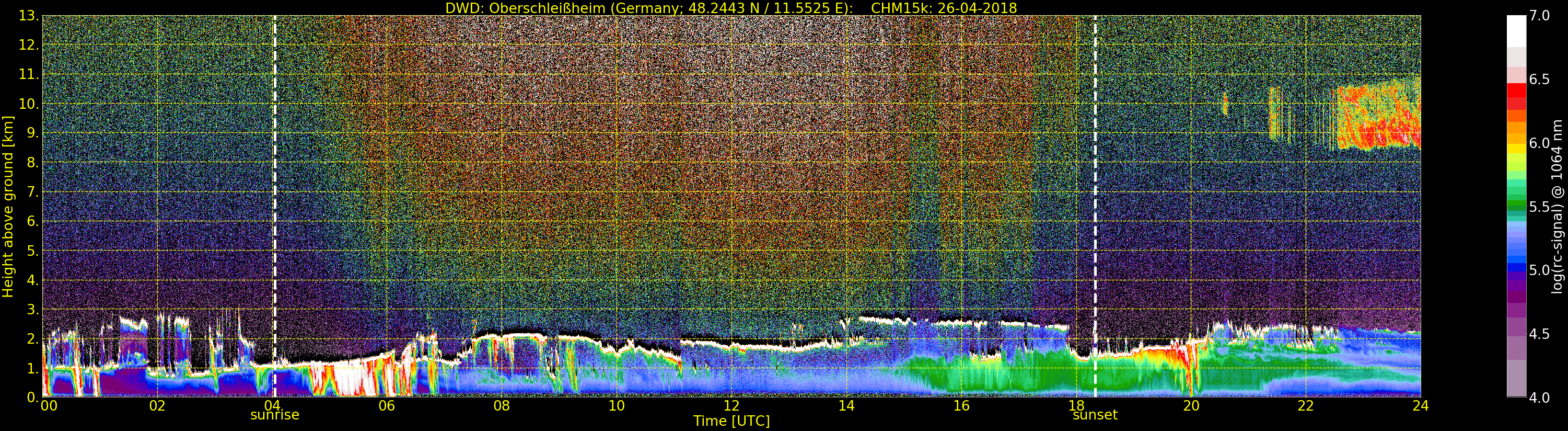
Task: Click the '2.' height axis tick label
Action: click(33, 338)
